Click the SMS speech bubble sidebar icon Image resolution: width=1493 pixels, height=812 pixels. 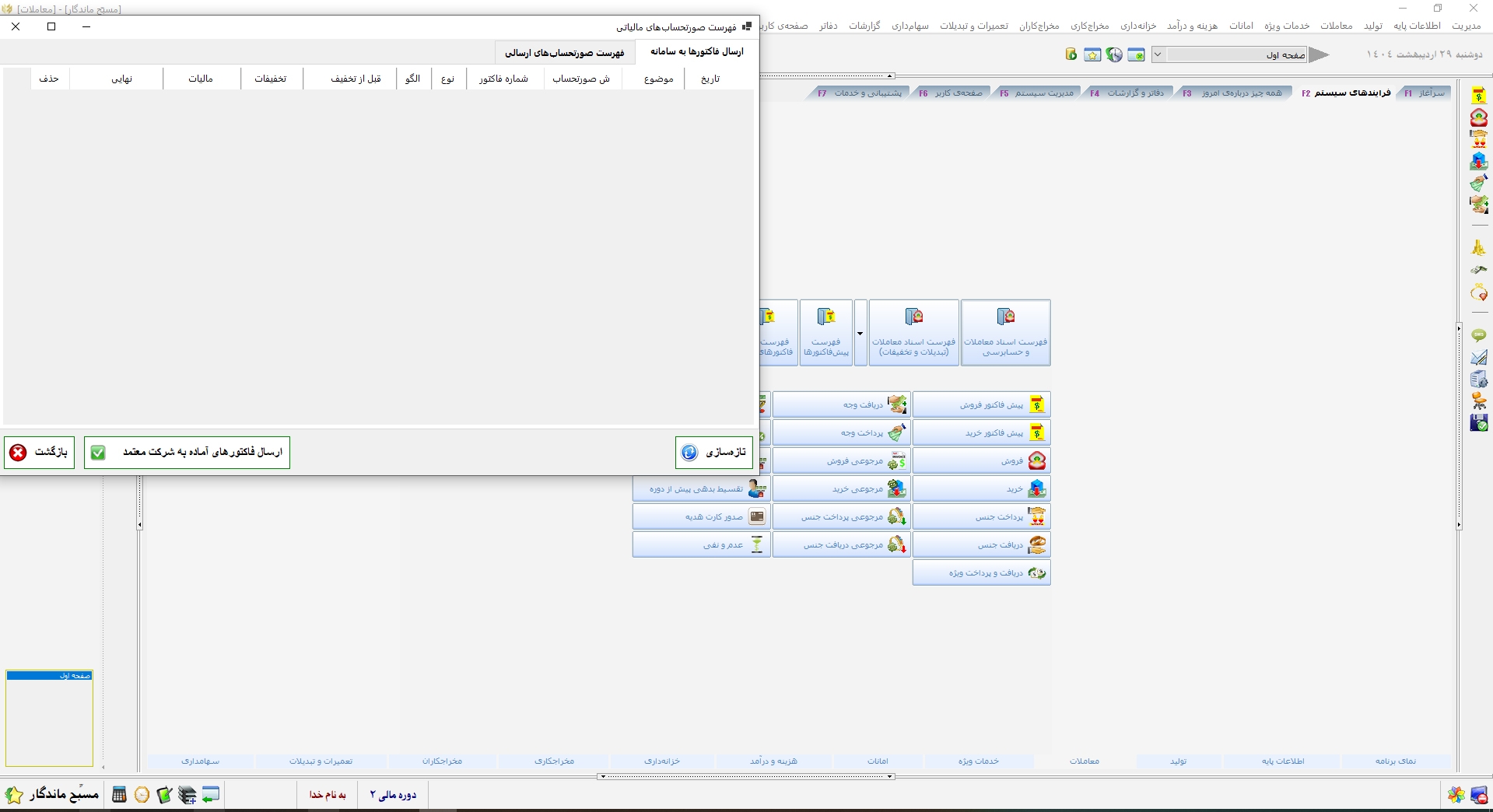point(1478,335)
